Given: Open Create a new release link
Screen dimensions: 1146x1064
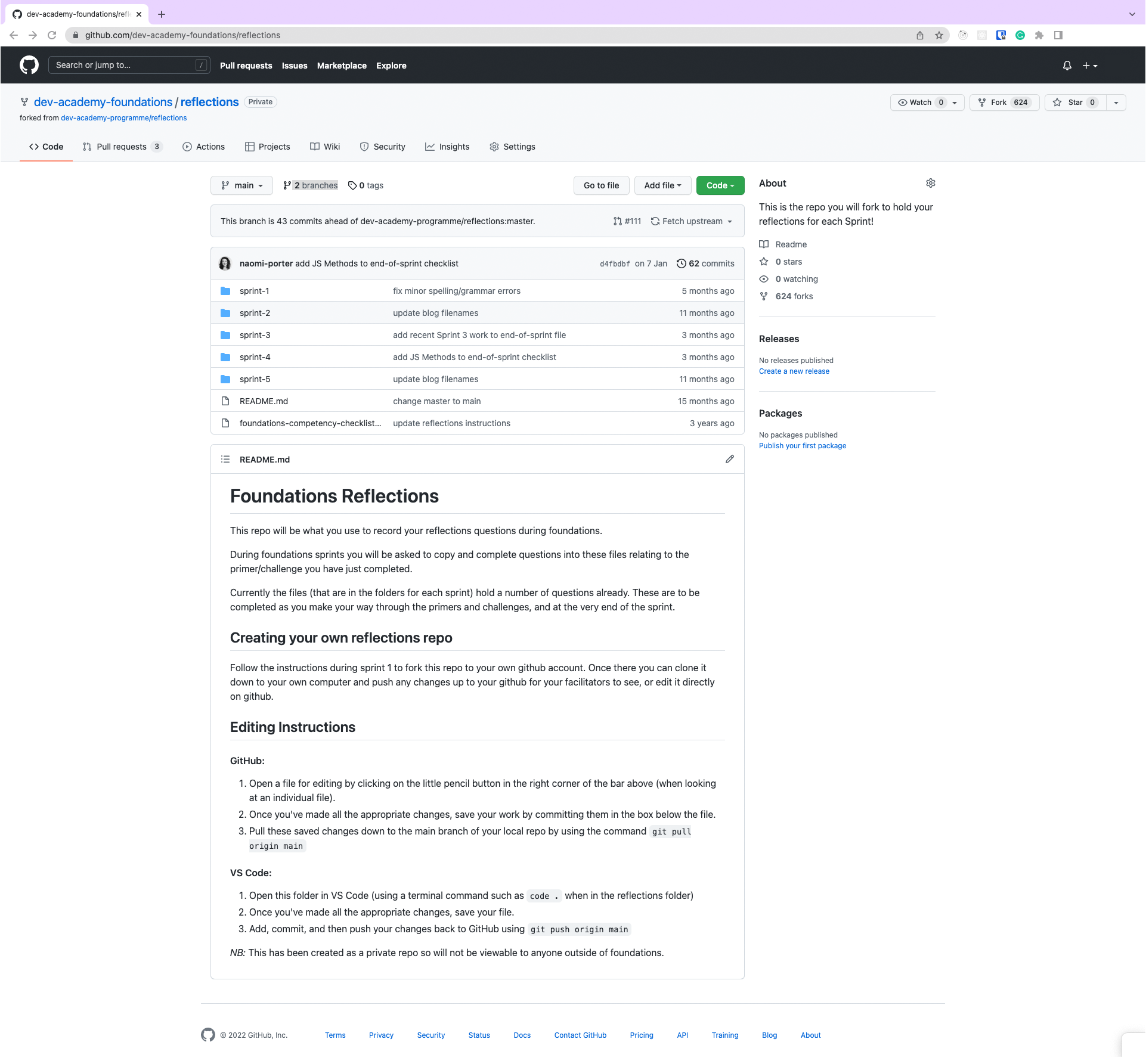Looking at the screenshot, I should 794,371.
